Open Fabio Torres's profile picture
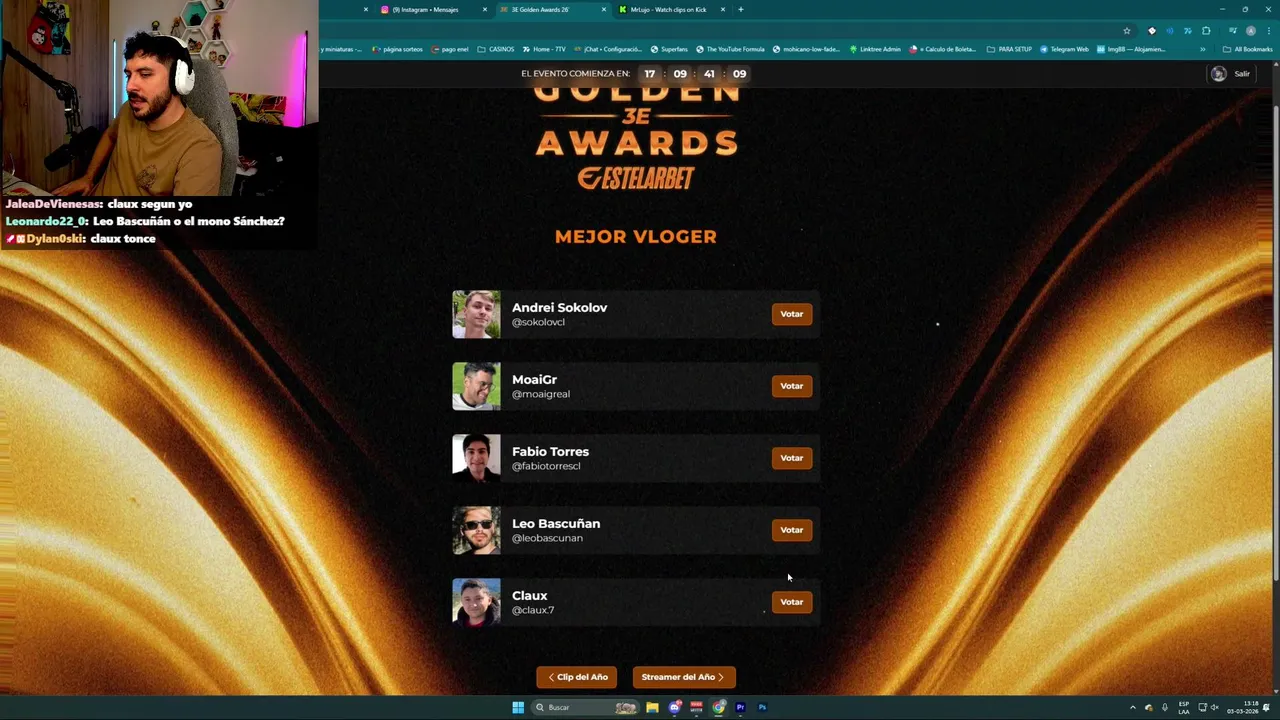The width and height of the screenshot is (1280, 720). 476,458
